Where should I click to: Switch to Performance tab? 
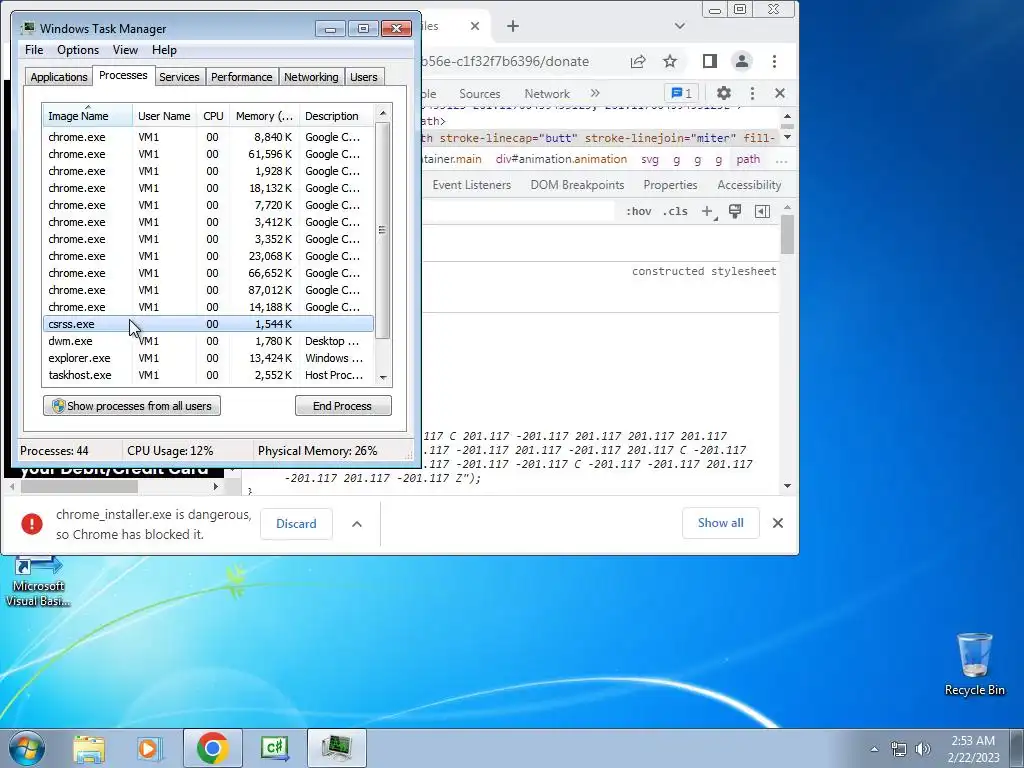(x=241, y=77)
